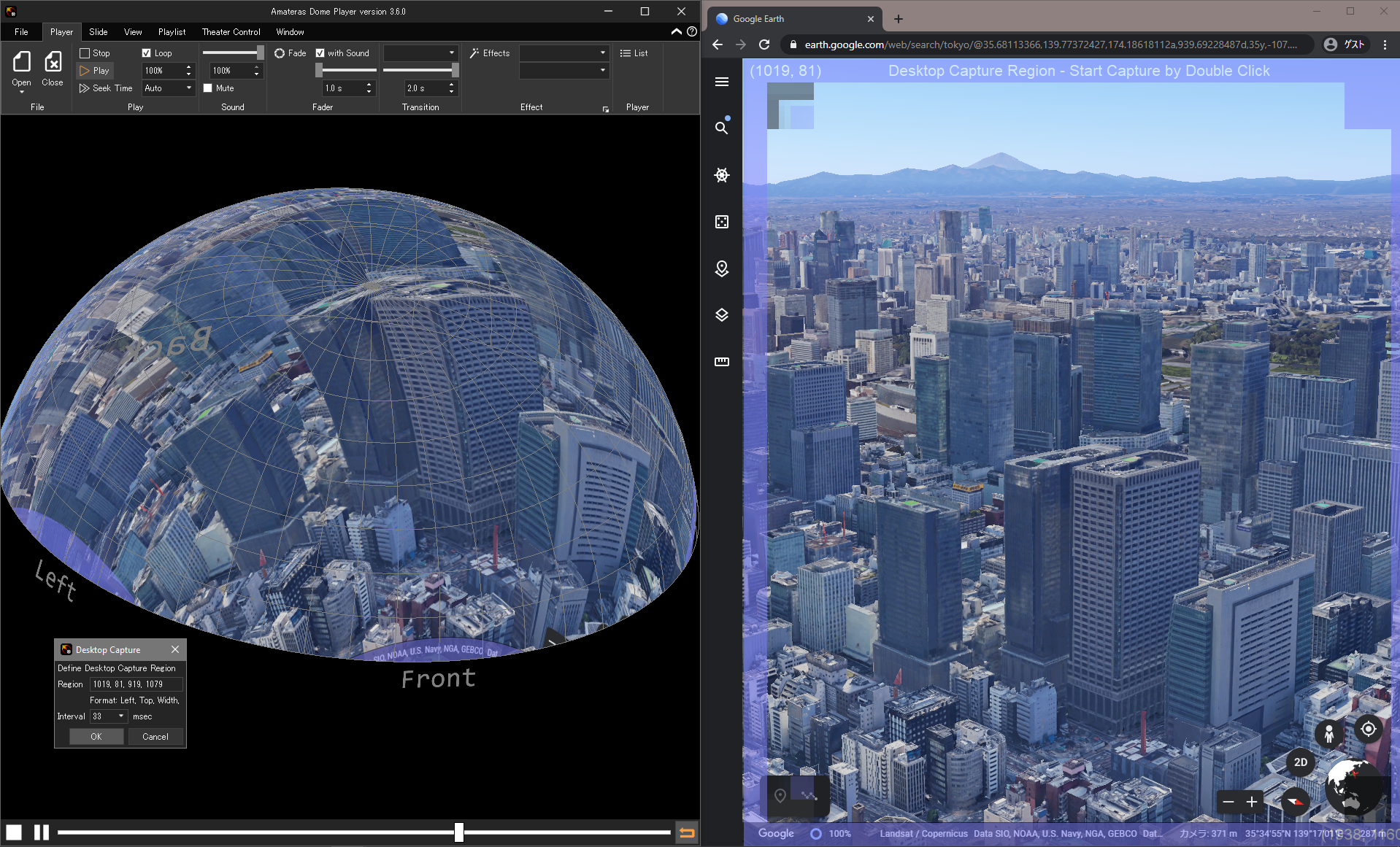
Task: Expand the Open button dropdown arrow
Action: (x=21, y=92)
